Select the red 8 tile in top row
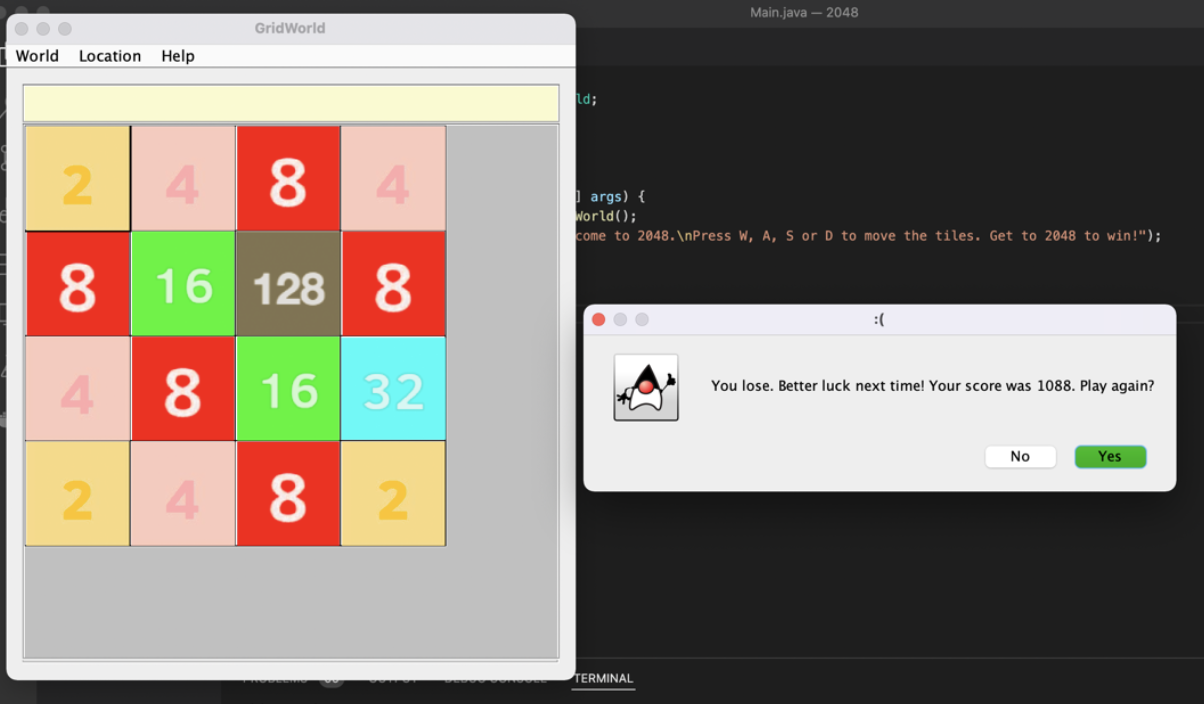This screenshot has width=1204, height=704. point(288,177)
